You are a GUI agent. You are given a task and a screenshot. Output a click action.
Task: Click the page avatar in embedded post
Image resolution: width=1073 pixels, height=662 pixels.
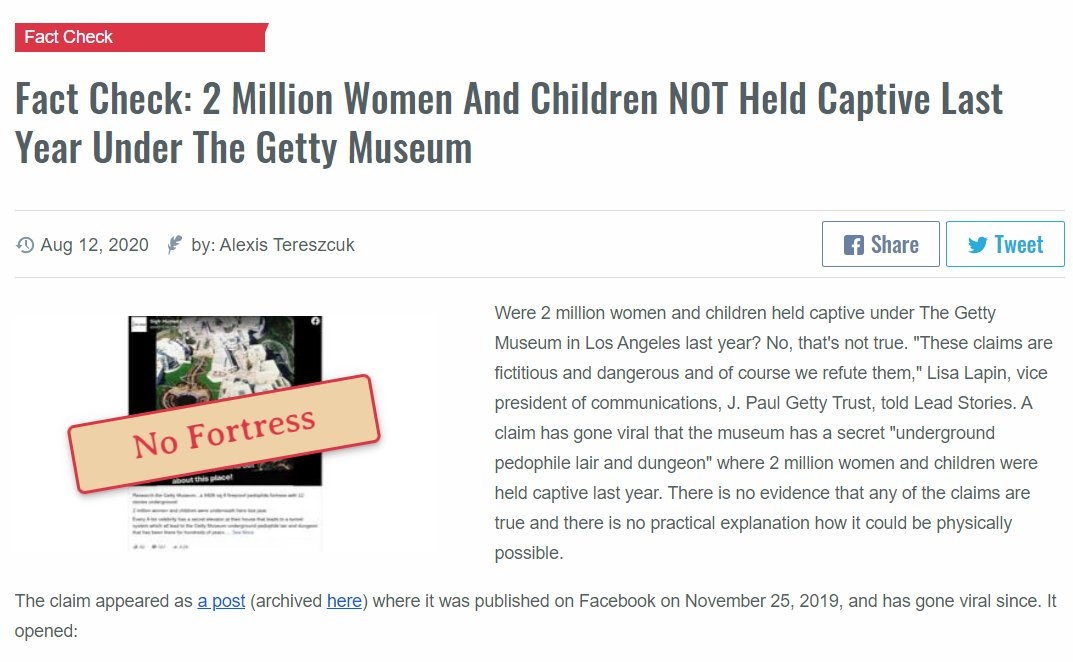[x=136, y=324]
